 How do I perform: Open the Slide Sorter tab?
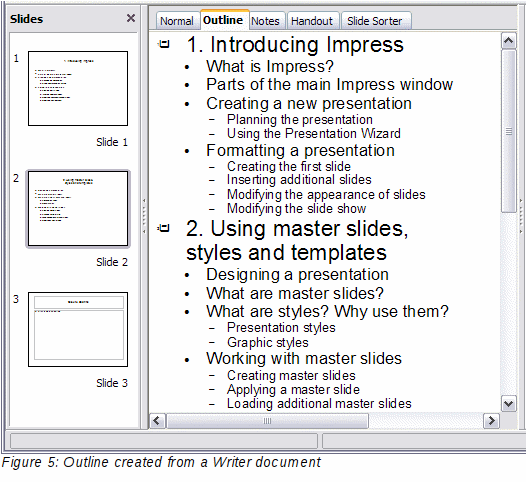(375, 21)
